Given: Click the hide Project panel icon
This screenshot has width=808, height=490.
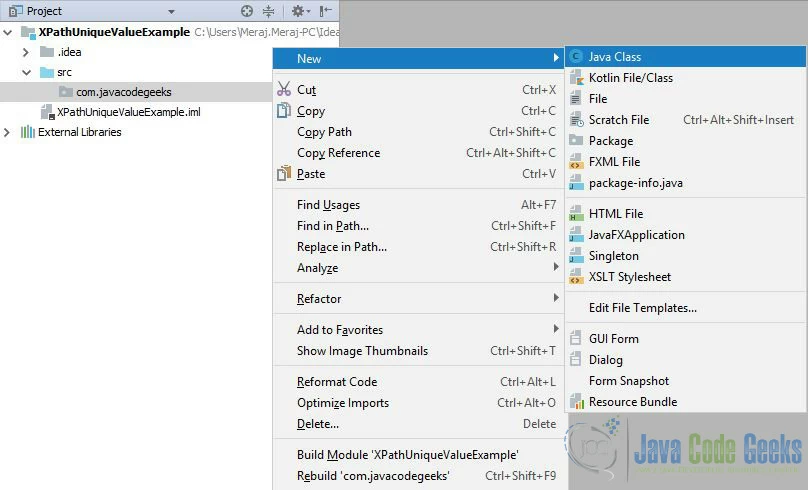Looking at the screenshot, I should (x=325, y=11).
